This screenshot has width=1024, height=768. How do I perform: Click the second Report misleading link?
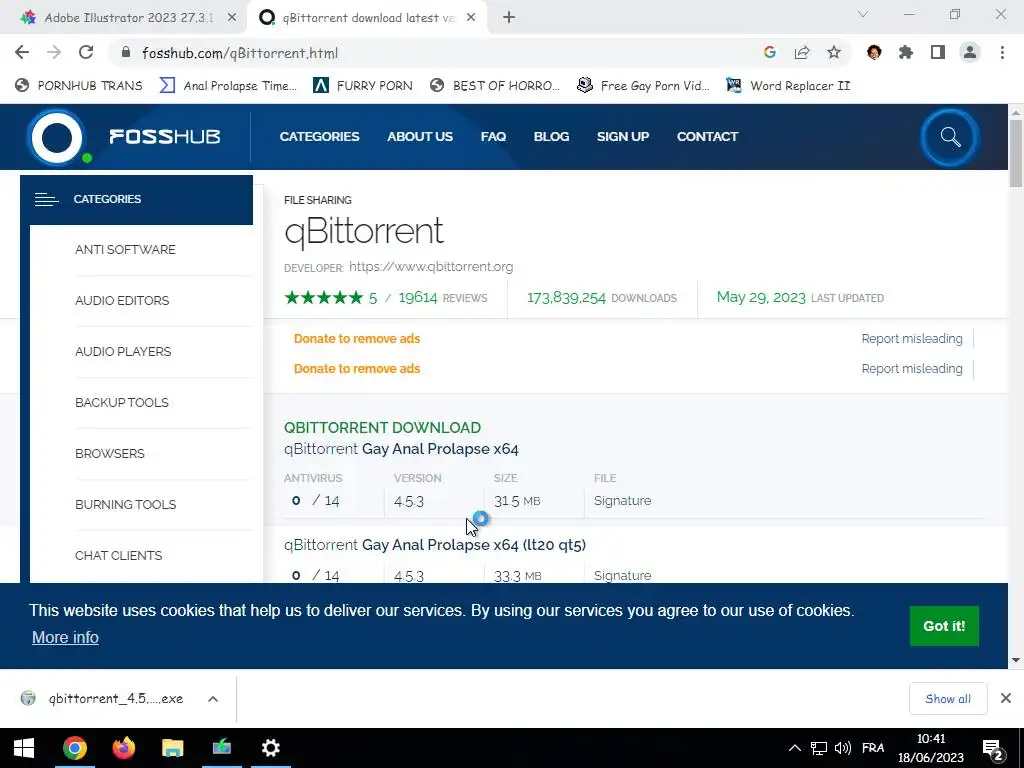click(912, 368)
